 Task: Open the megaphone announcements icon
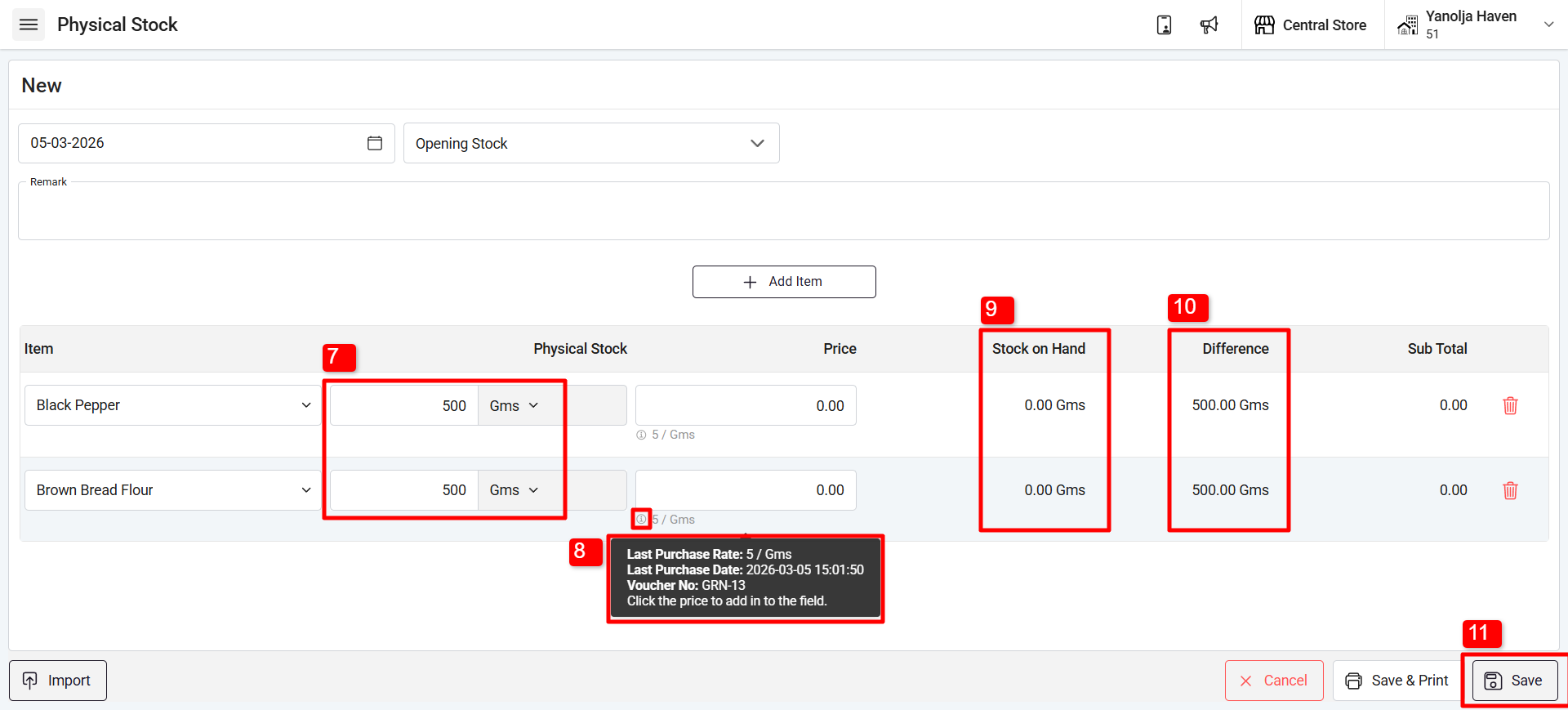pyautogui.click(x=1209, y=25)
